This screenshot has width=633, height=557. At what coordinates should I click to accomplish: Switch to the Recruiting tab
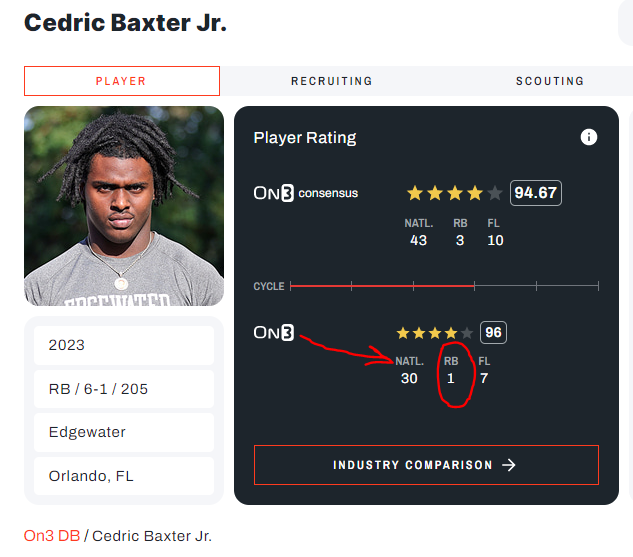tap(331, 81)
